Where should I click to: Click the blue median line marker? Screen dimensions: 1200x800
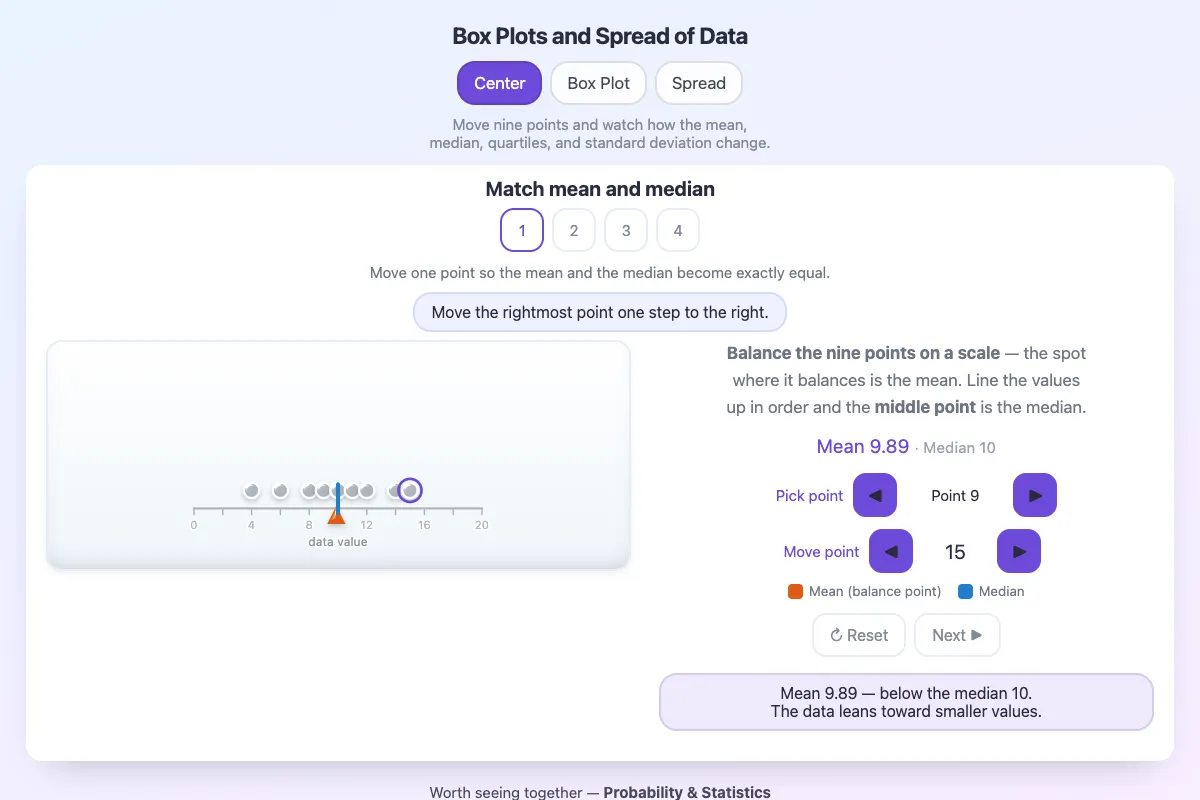coord(338,501)
